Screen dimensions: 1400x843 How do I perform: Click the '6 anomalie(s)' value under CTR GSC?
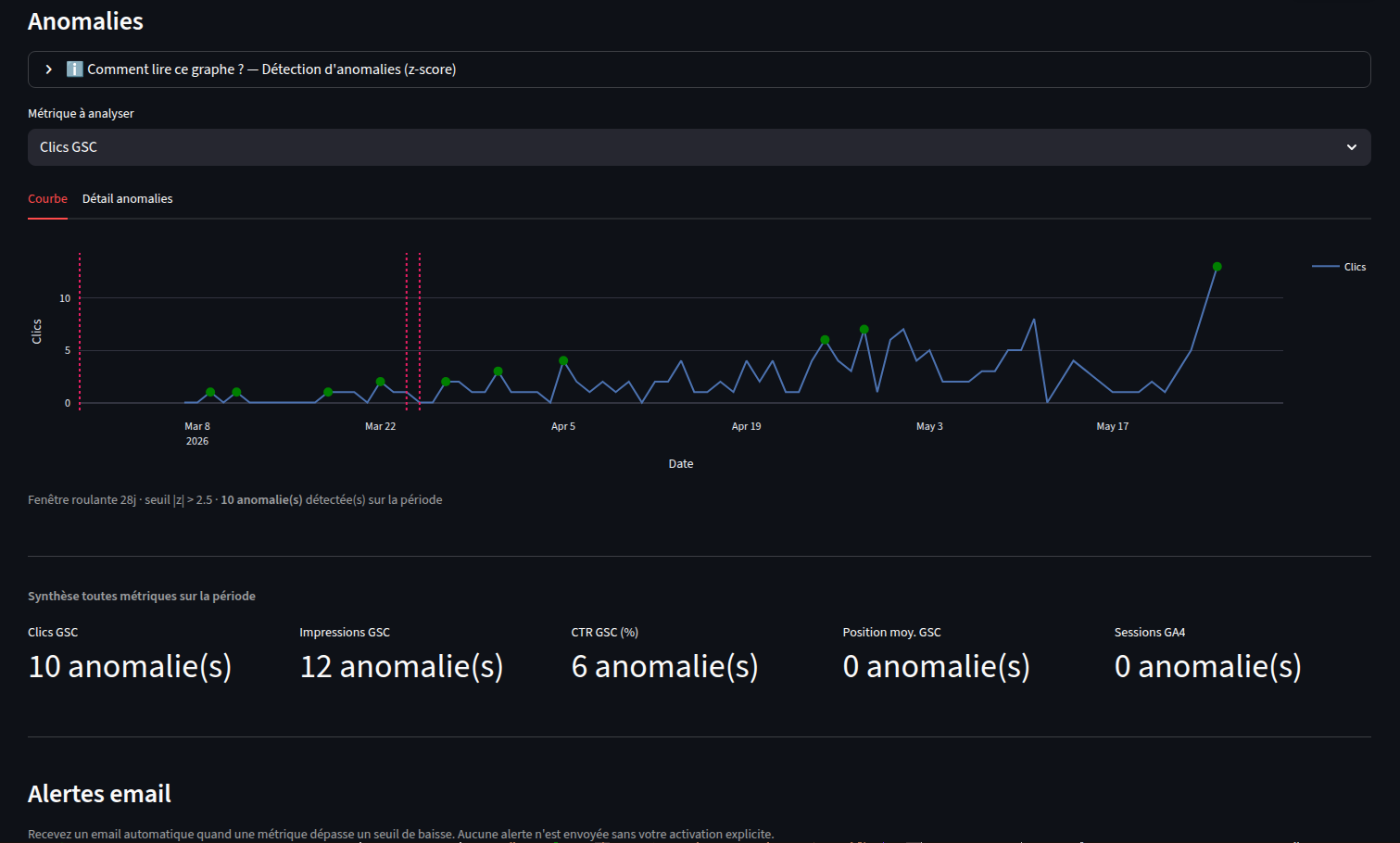664,666
